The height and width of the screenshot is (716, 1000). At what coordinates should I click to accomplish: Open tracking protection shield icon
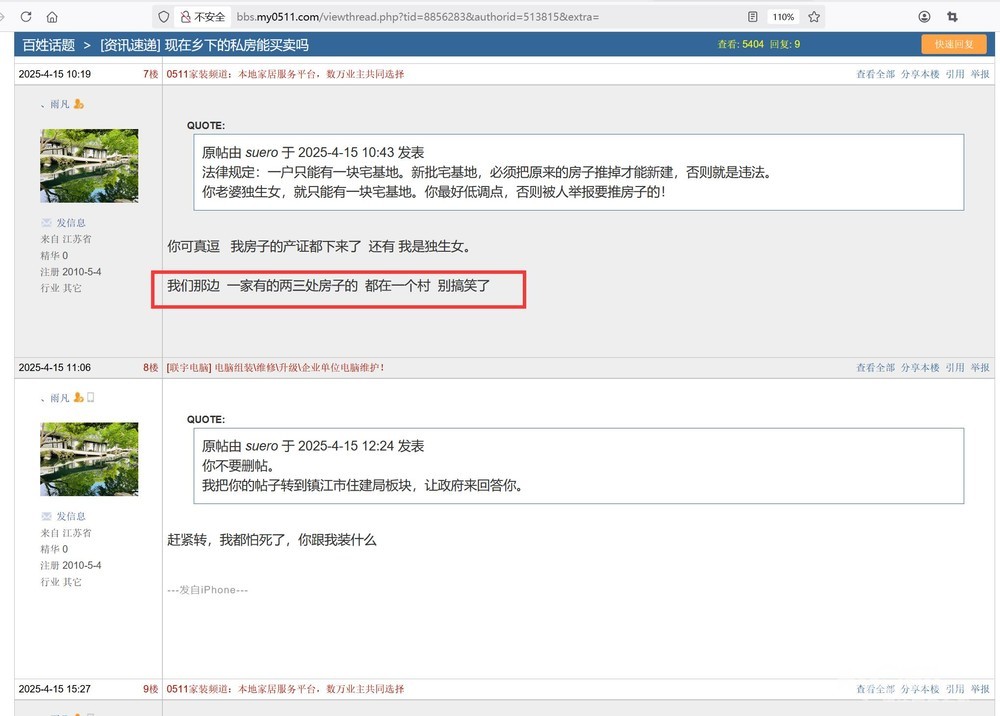(163, 17)
